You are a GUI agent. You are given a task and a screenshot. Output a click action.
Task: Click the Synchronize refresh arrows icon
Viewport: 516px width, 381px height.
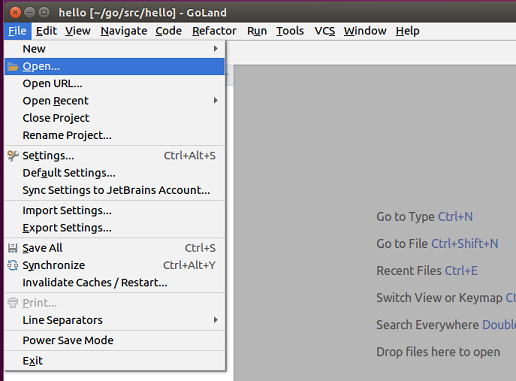13,265
